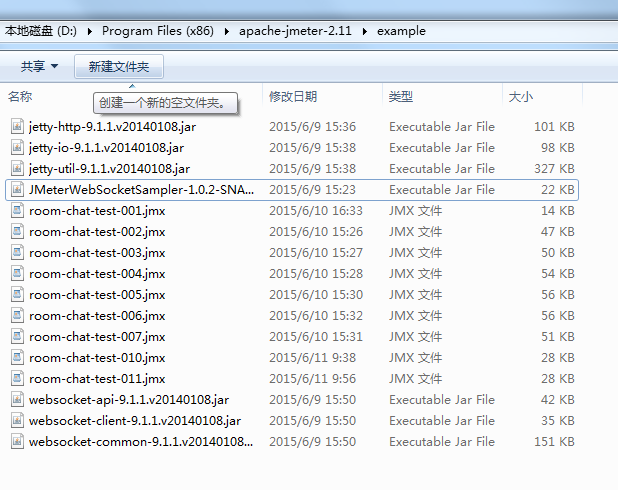Select file room-chat-test-007.jmx
618x490 pixels.
[x=97, y=337]
